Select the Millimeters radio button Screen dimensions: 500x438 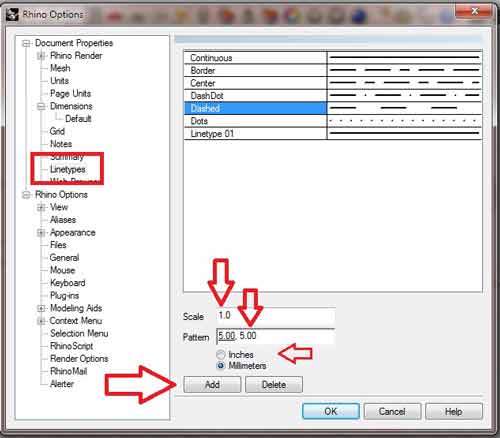pyautogui.click(x=221, y=366)
